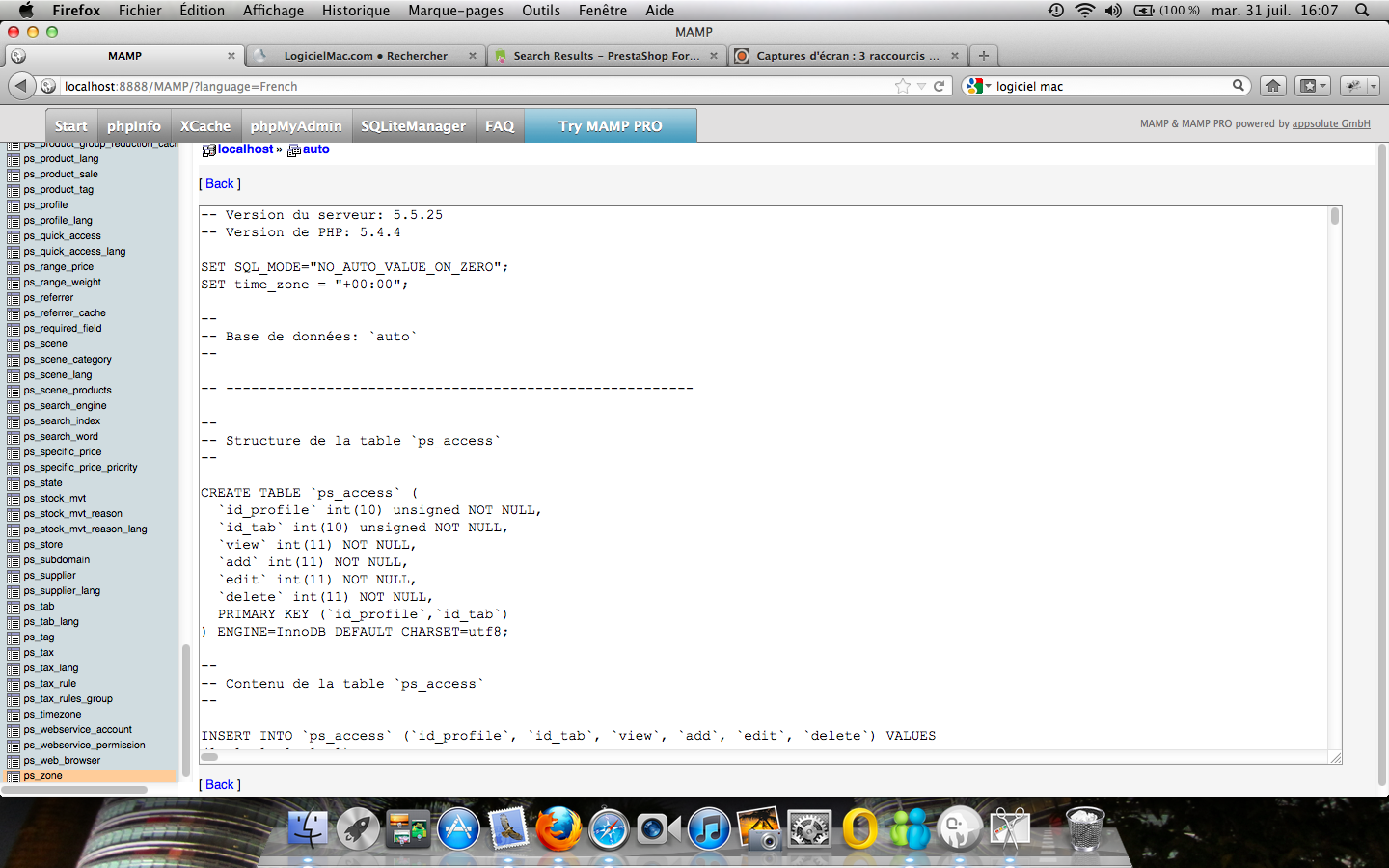The height and width of the screenshot is (868, 1389).
Task: Click the Wi-Fi status icon
Action: pyautogui.click(x=1084, y=10)
